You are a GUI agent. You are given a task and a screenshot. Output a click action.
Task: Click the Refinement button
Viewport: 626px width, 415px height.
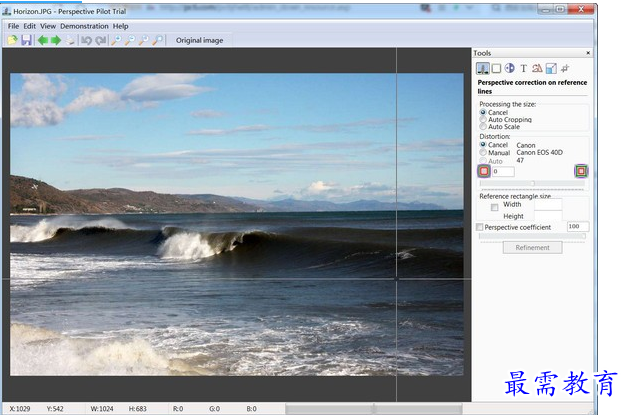click(x=532, y=247)
